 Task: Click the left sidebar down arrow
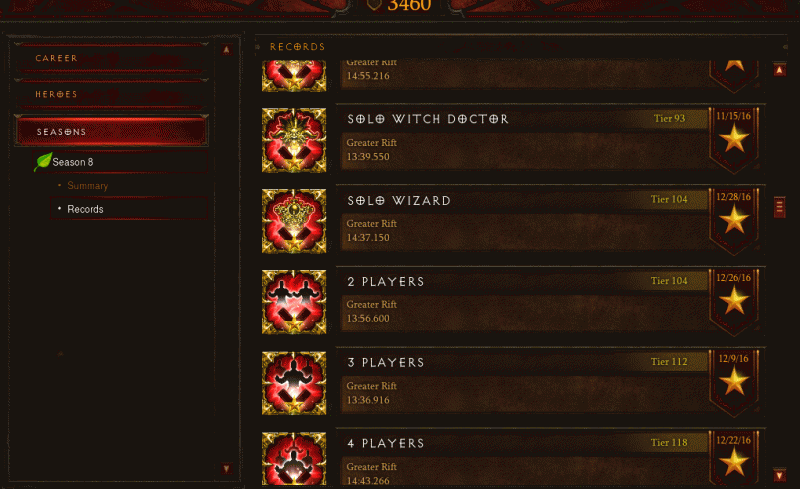coord(227,469)
